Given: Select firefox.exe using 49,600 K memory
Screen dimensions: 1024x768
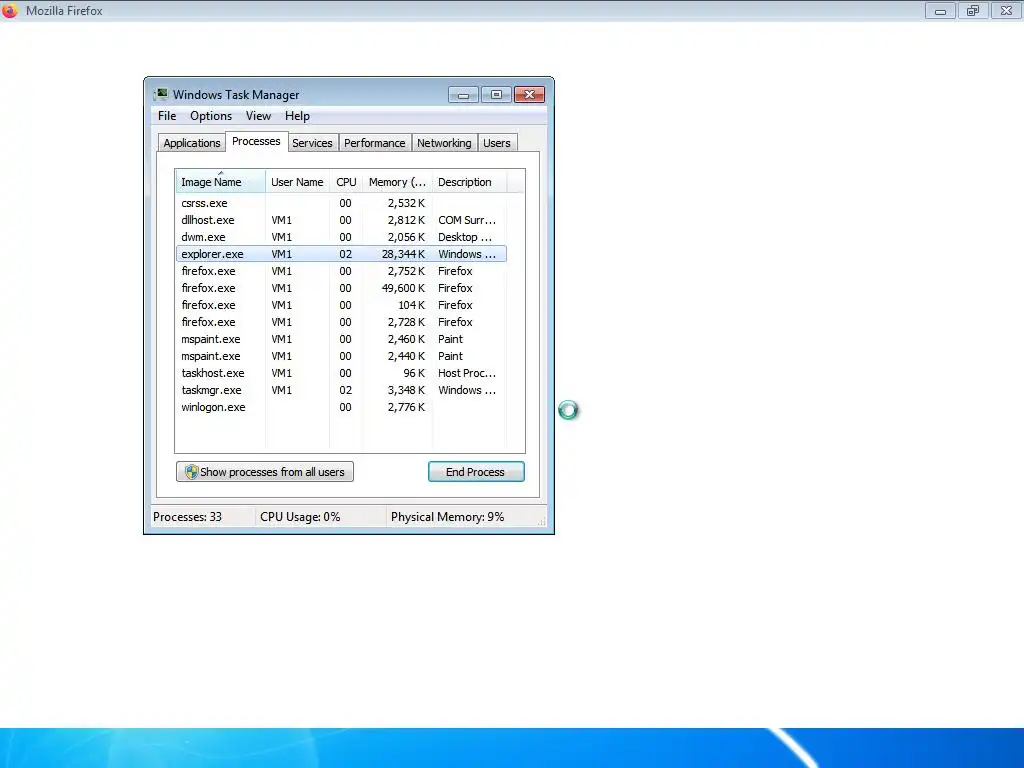Looking at the screenshot, I should pos(341,288).
